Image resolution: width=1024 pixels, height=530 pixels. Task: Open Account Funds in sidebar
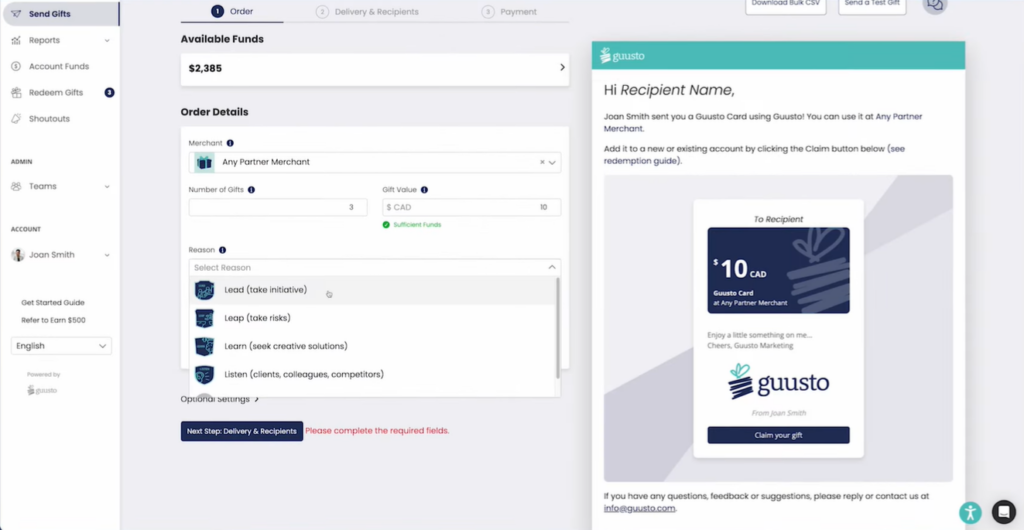[x=59, y=67]
